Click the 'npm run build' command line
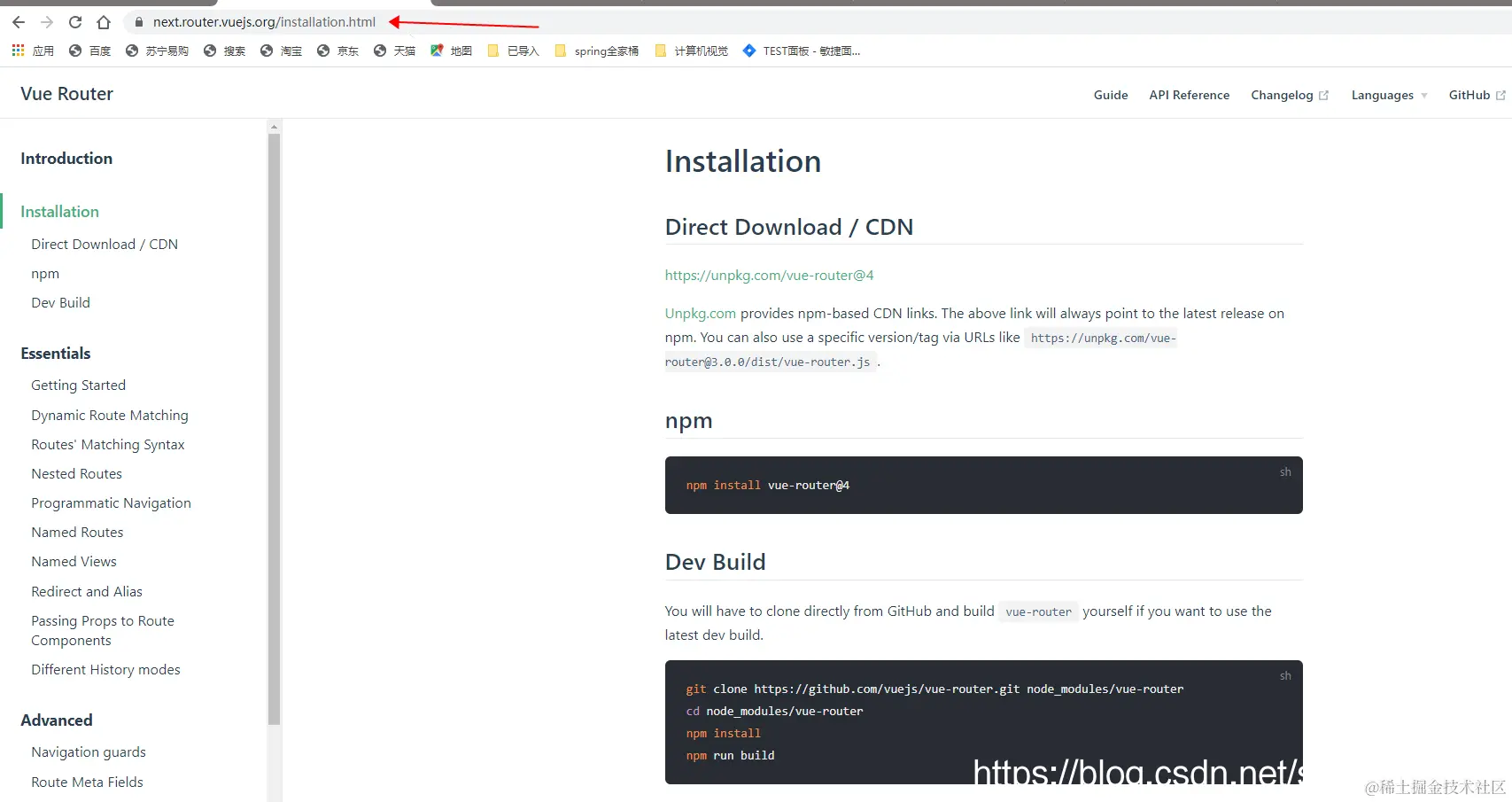 click(730, 755)
